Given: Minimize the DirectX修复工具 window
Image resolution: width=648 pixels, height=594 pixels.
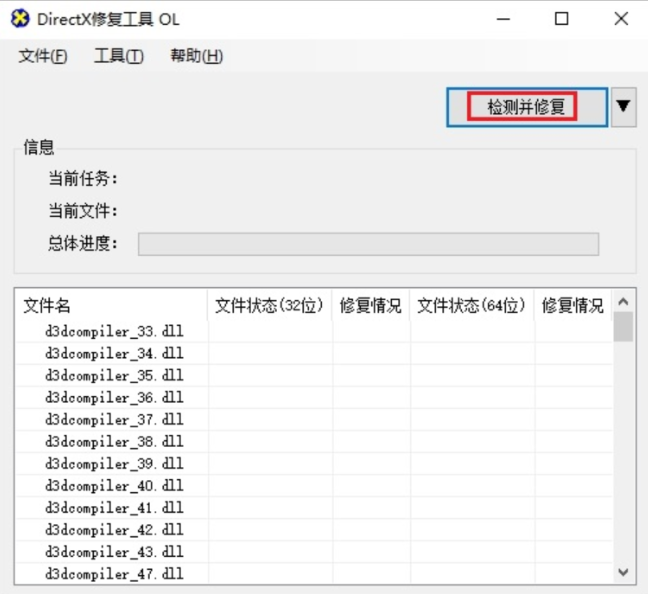Looking at the screenshot, I should (x=503, y=19).
